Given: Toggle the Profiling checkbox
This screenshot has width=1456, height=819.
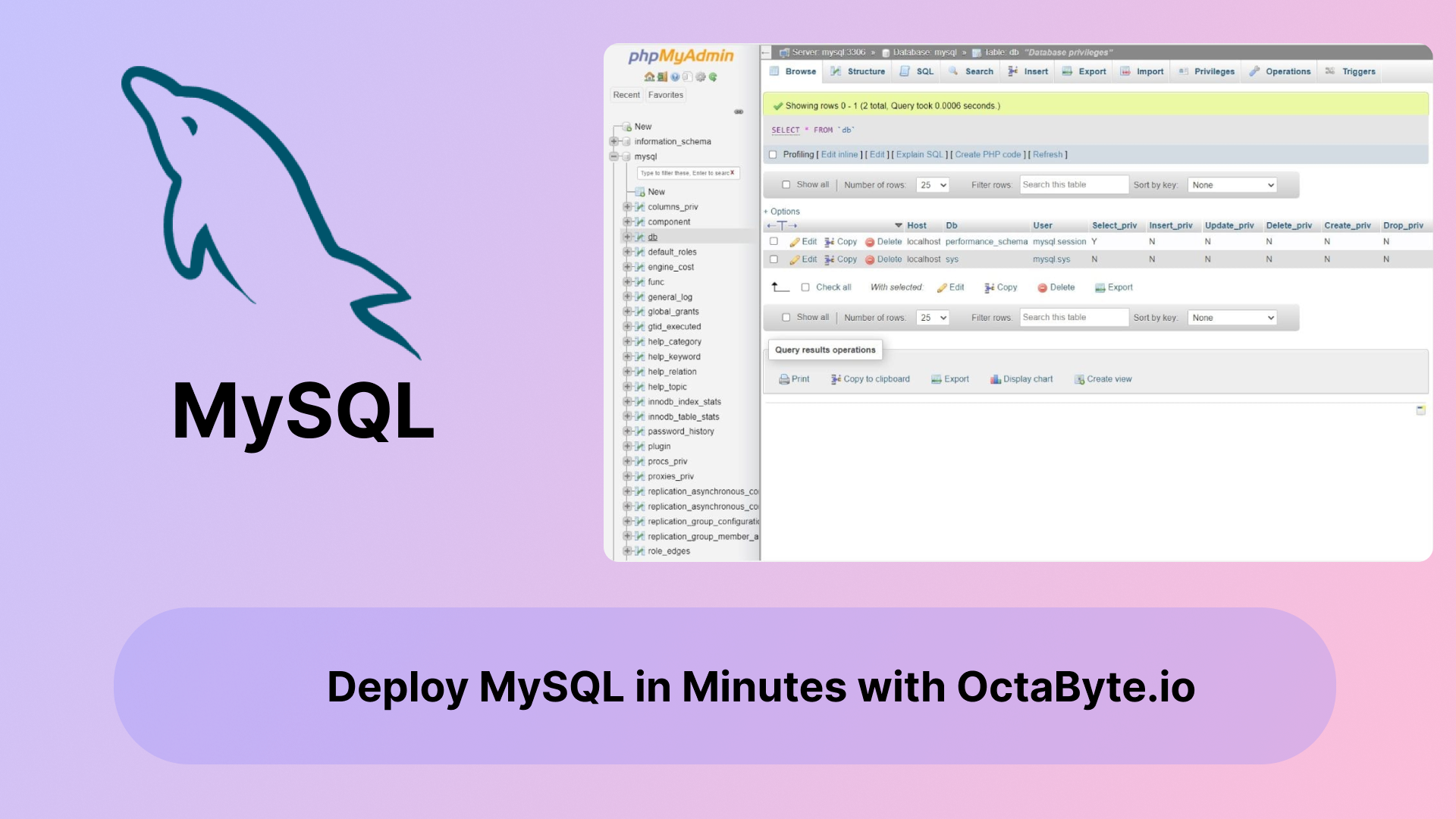Looking at the screenshot, I should click(x=773, y=155).
